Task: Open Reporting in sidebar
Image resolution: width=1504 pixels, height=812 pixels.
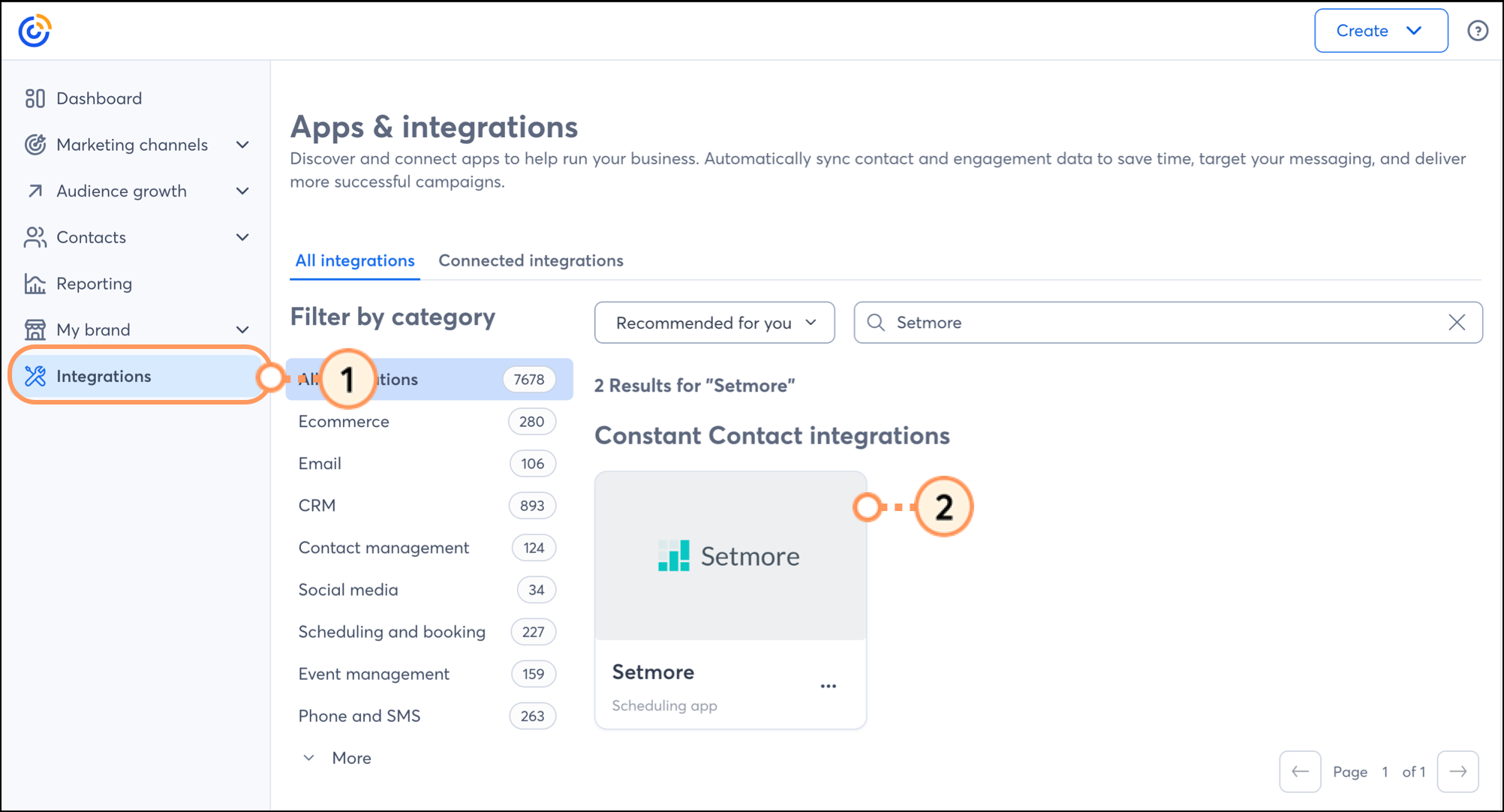Action: (x=94, y=284)
